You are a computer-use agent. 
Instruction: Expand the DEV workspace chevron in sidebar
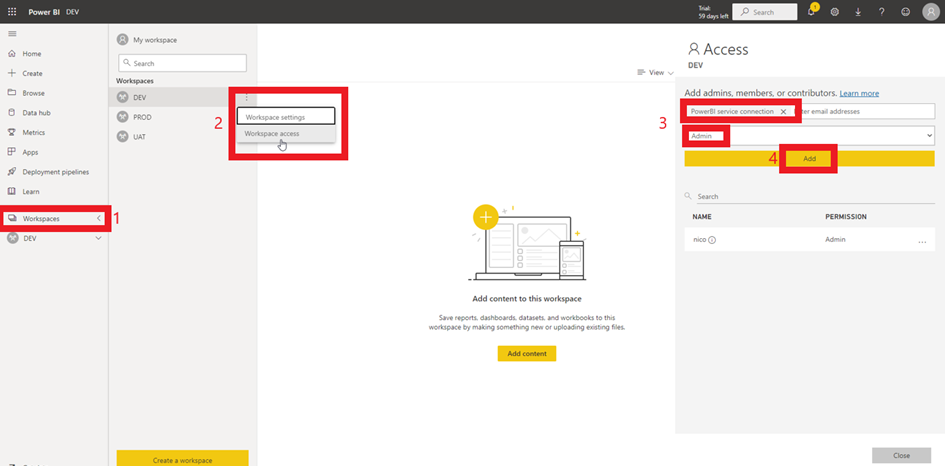(x=99, y=239)
